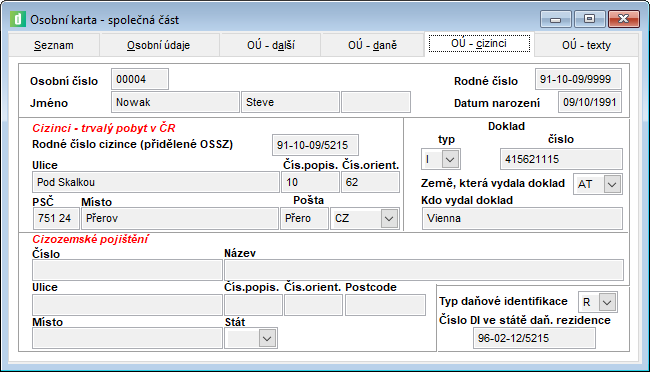Image resolution: width=650 pixels, height=372 pixels.
Task: Click the Číslo DI field 96-02-12/5215
Action: click(534, 338)
